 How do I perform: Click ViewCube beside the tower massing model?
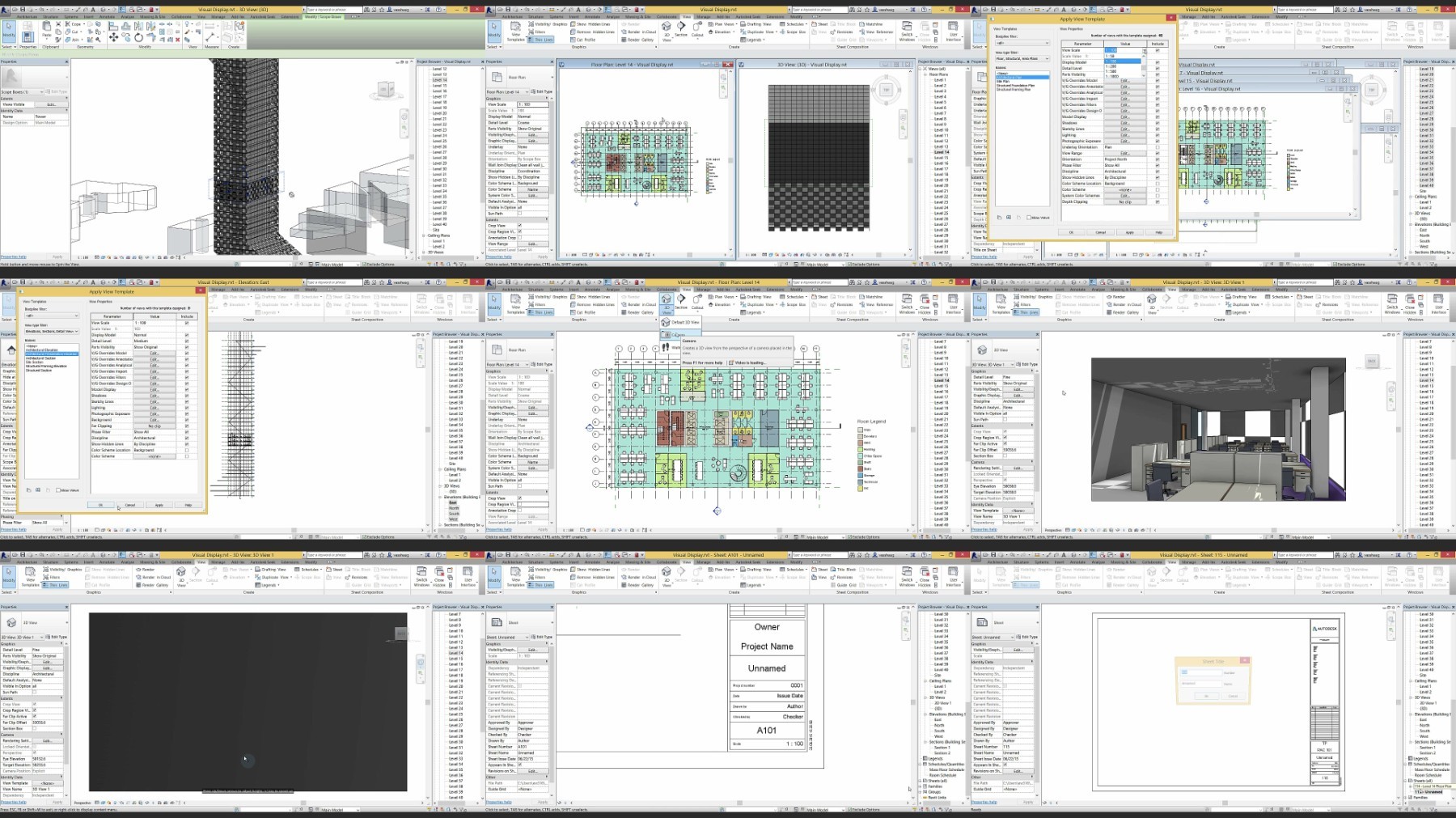(386, 90)
